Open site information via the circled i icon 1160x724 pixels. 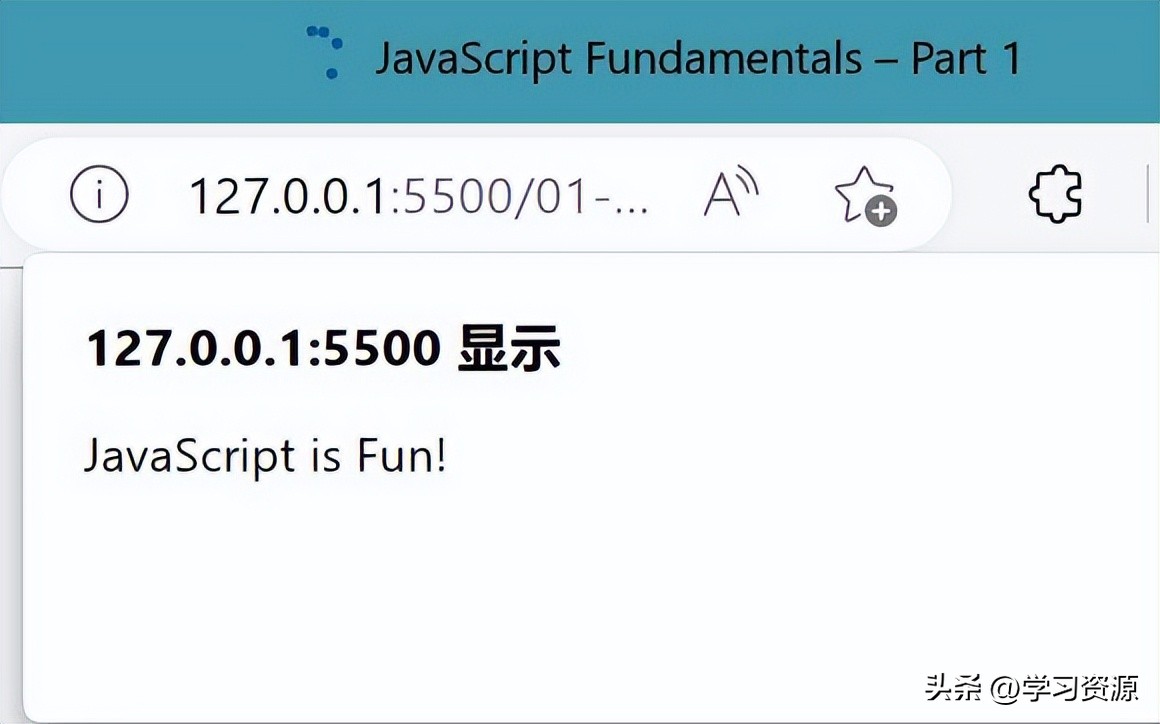tap(99, 195)
